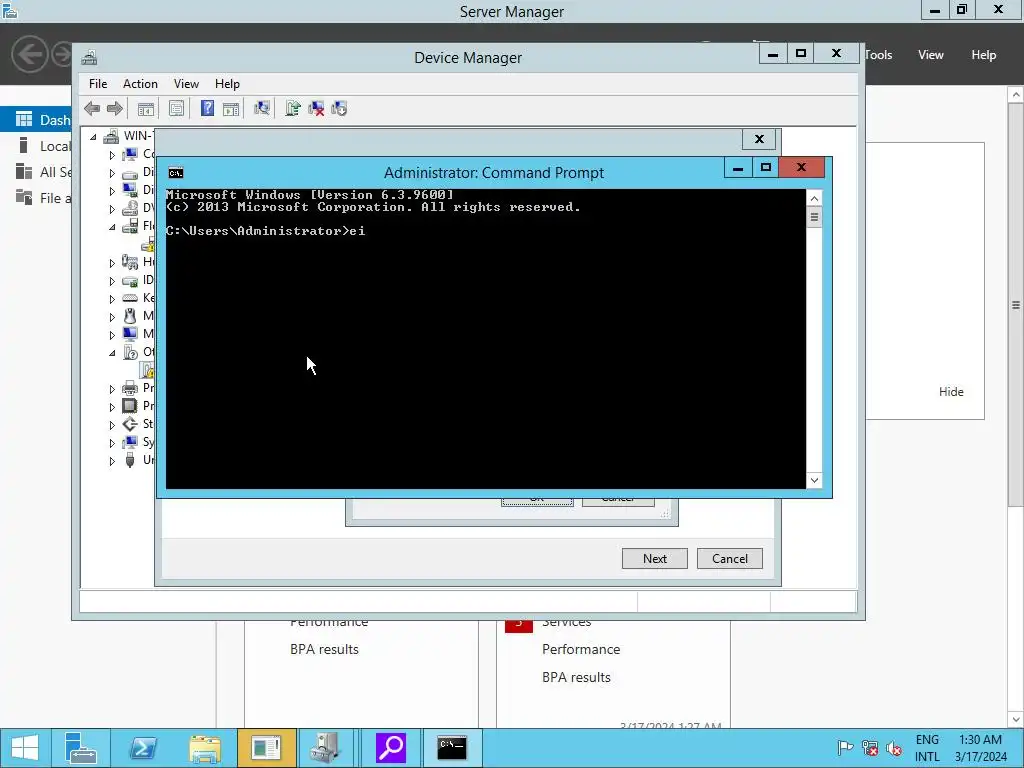Screen dimensions: 1024x768
Task: Click Command Prompt scrollbar down arrow
Action: pos(814,480)
